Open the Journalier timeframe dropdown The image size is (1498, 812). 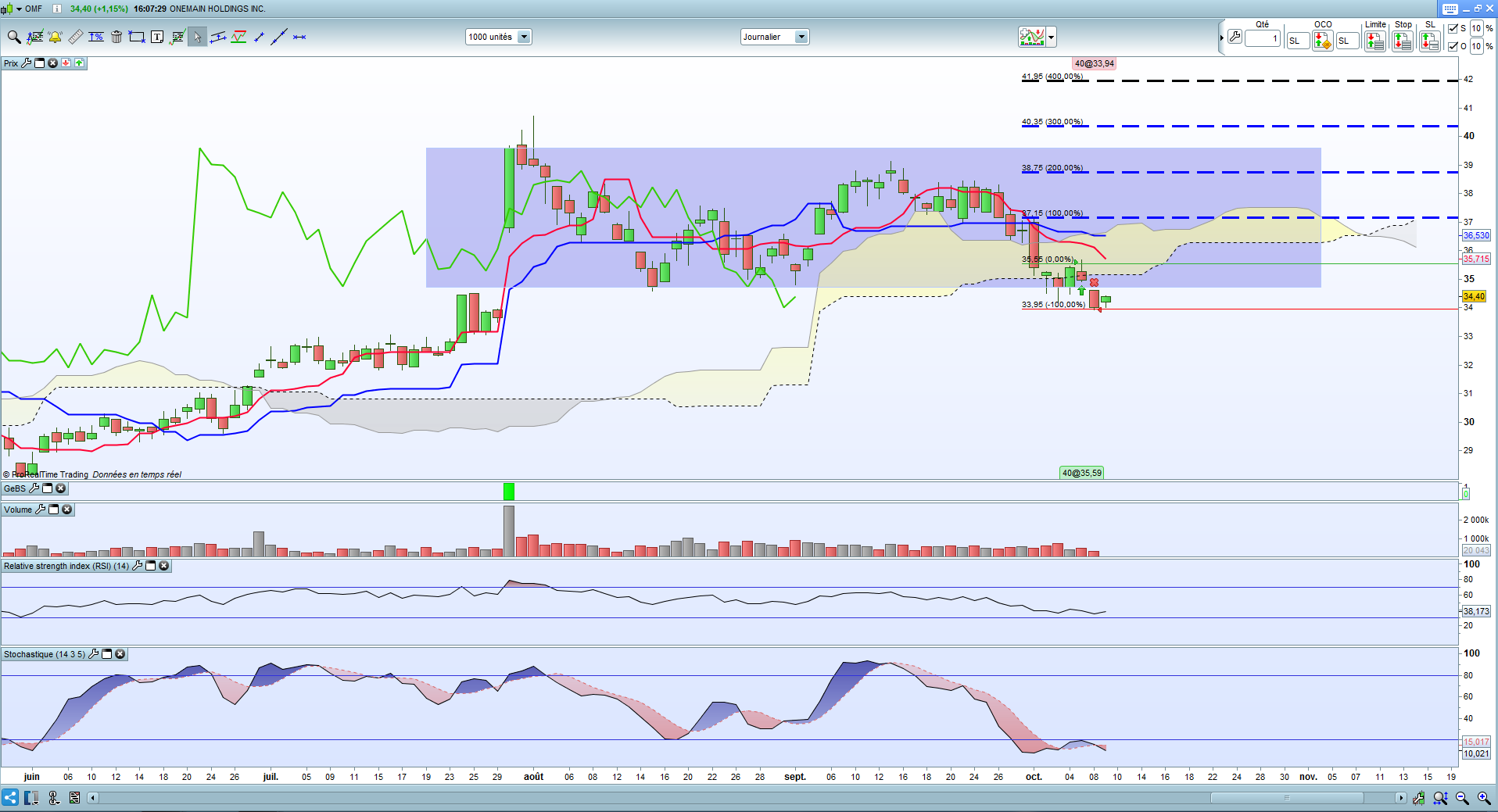[801, 37]
